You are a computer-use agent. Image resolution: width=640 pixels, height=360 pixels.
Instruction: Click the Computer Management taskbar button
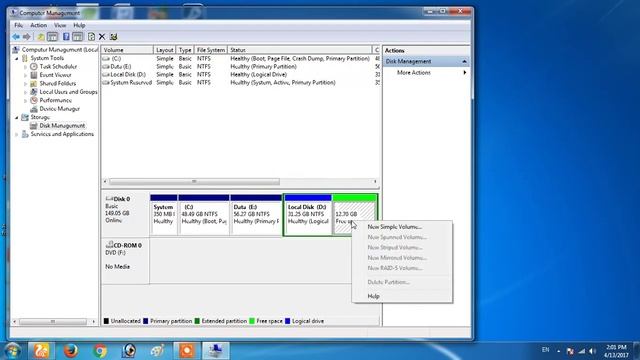coord(216,351)
